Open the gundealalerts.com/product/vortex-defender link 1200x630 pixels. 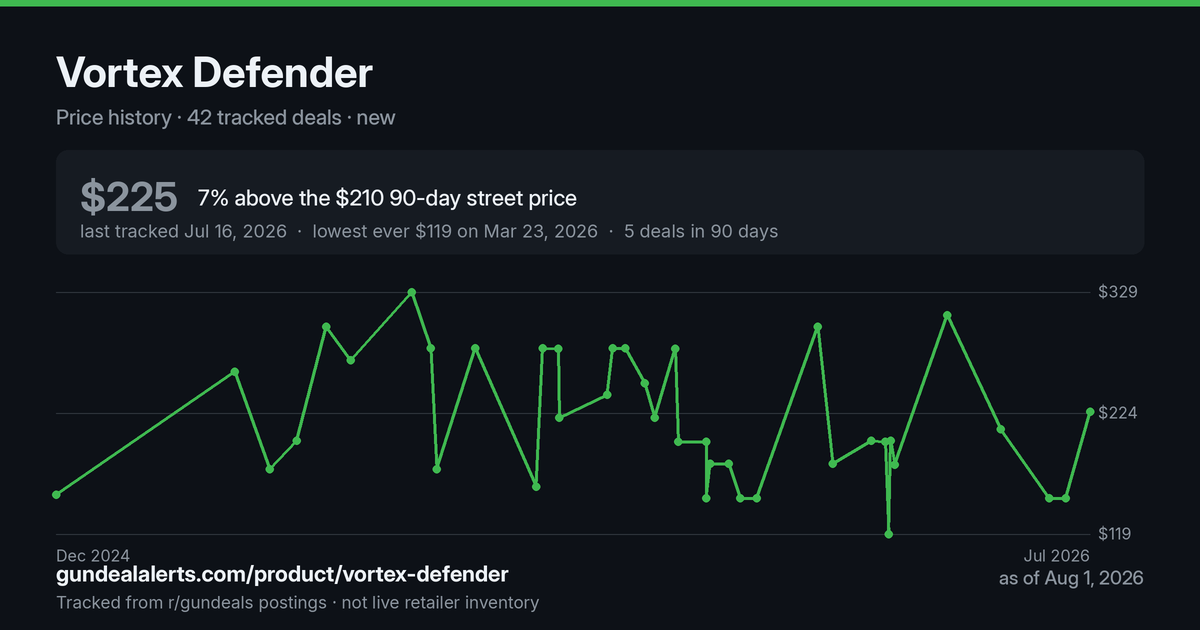tap(282, 575)
